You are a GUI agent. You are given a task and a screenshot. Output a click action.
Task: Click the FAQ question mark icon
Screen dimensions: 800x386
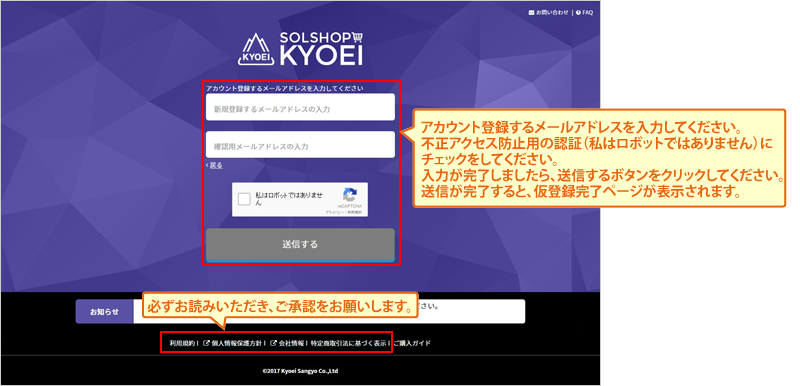coord(578,12)
